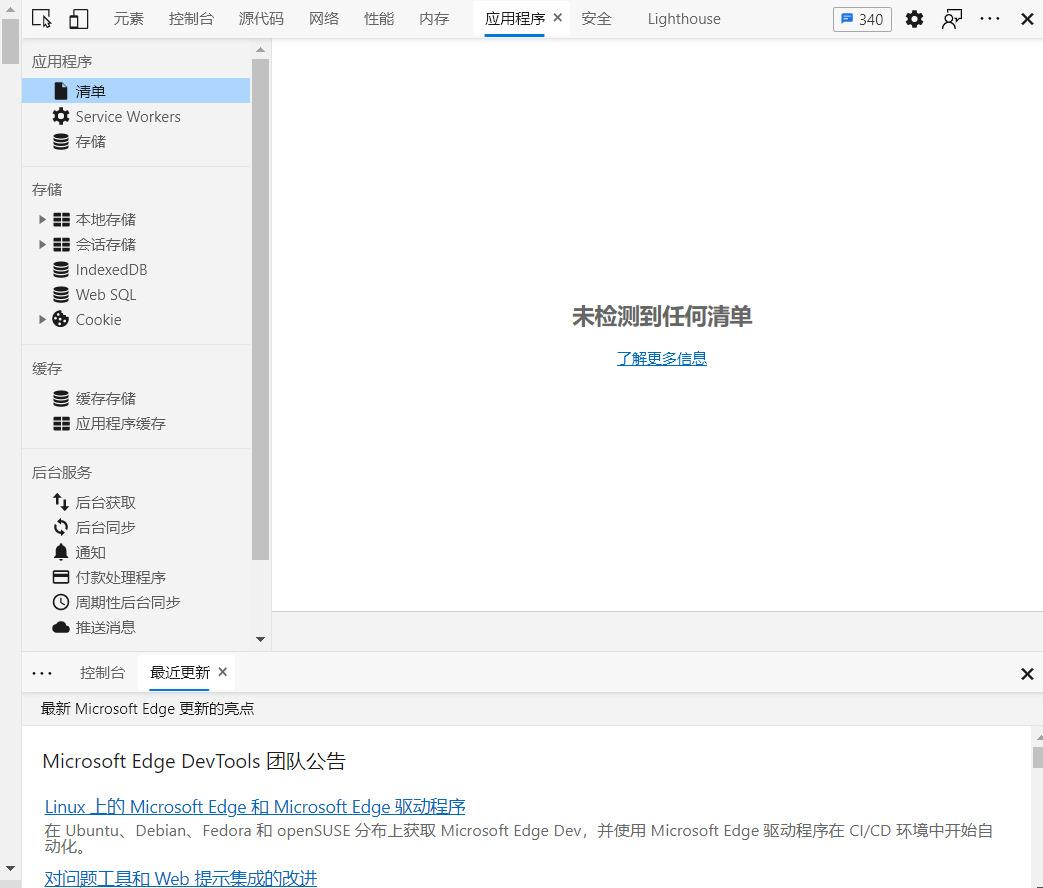Open the Lighthouse tab

point(684,19)
